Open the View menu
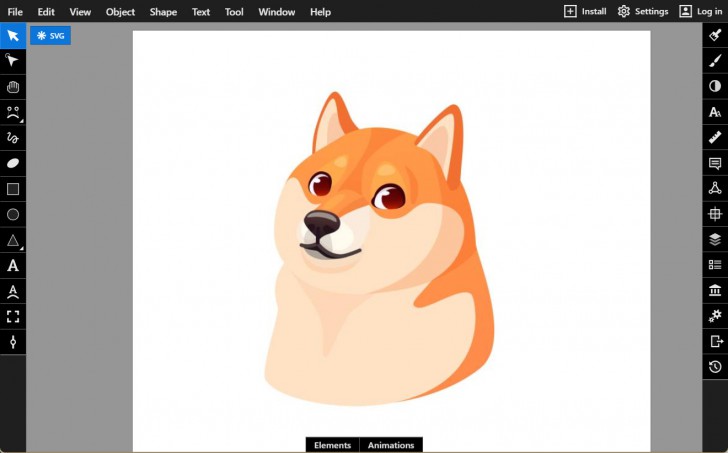 pos(80,12)
